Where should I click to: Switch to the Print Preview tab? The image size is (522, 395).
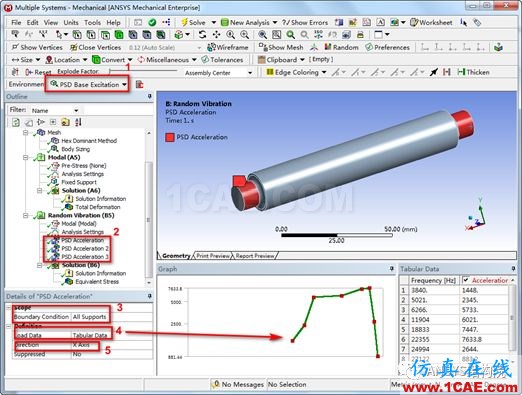tap(213, 256)
